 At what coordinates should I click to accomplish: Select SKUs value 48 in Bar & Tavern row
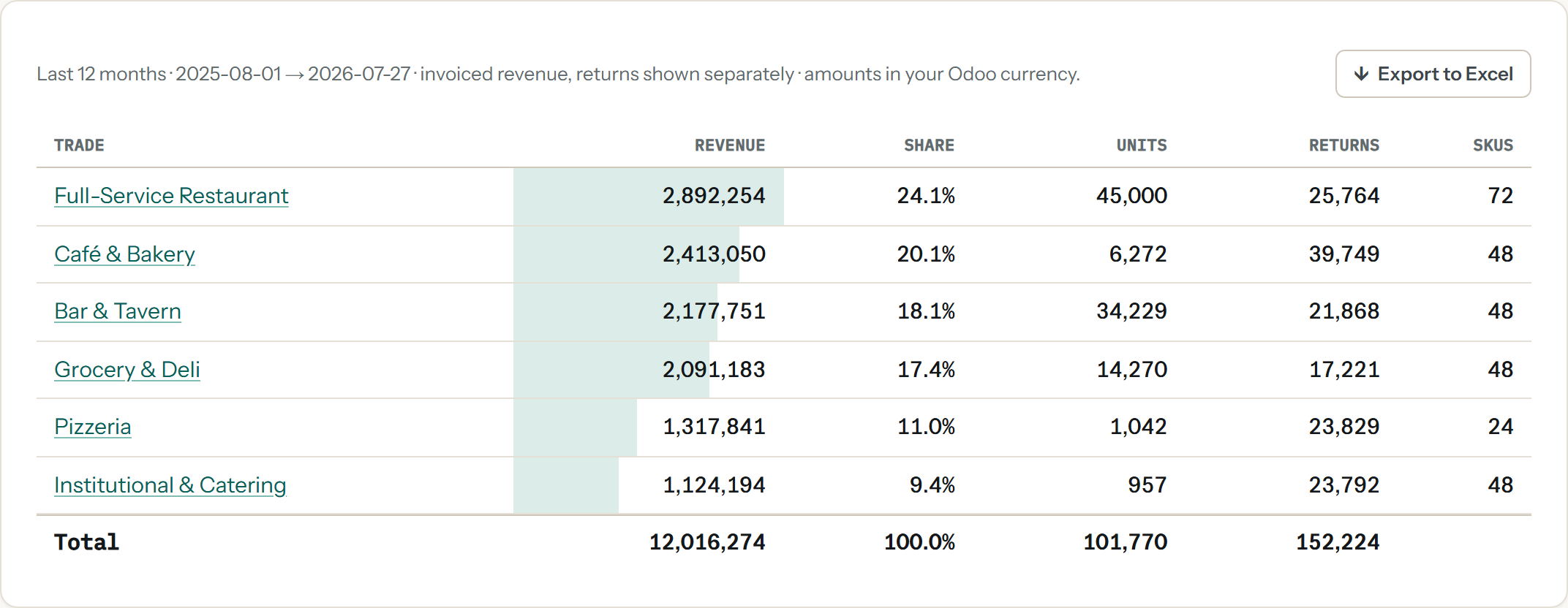pos(1501,311)
